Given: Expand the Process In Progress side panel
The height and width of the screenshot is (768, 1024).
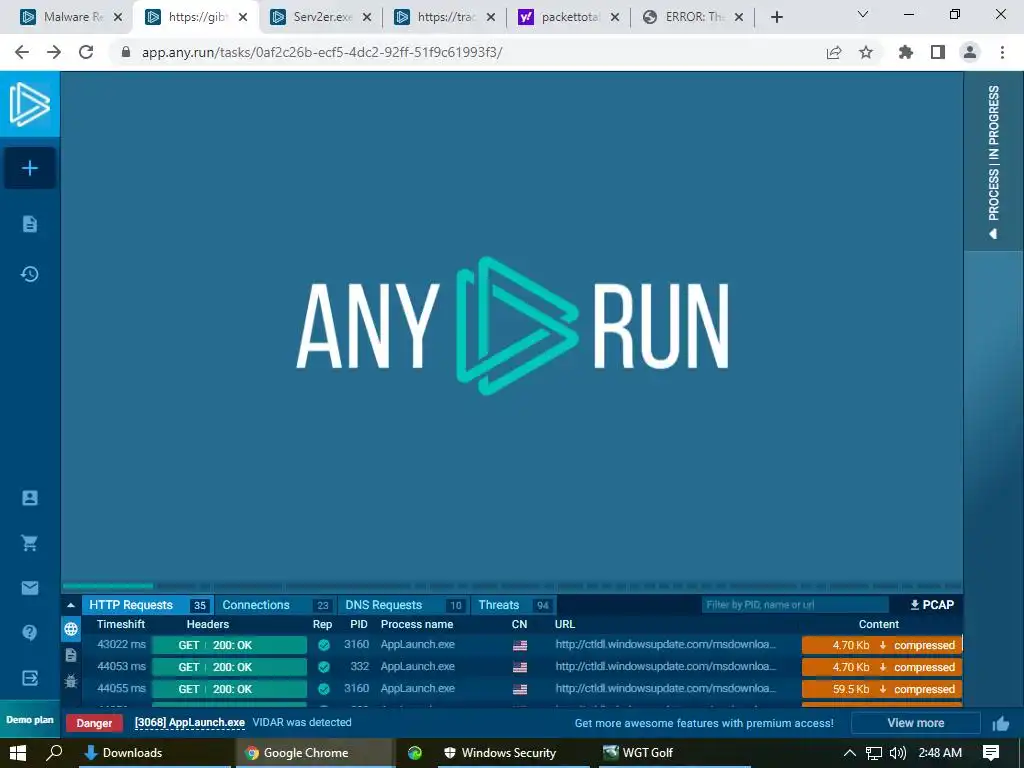Looking at the screenshot, I should [993, 161].
